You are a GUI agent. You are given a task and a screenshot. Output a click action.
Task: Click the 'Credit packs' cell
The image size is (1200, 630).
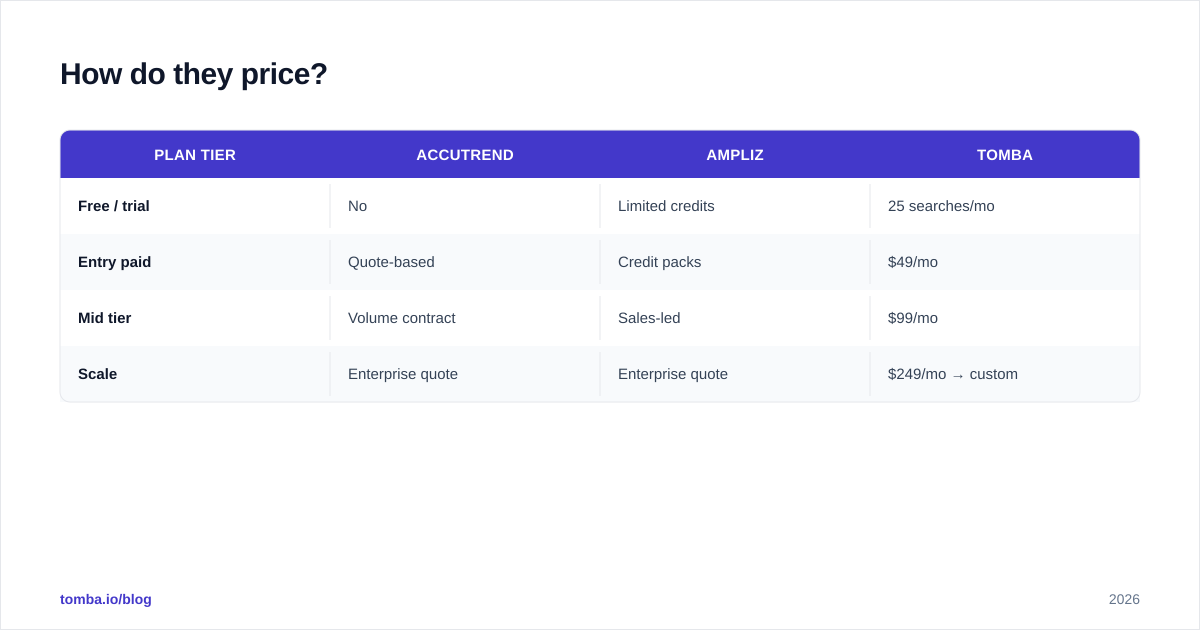point(735,262)
